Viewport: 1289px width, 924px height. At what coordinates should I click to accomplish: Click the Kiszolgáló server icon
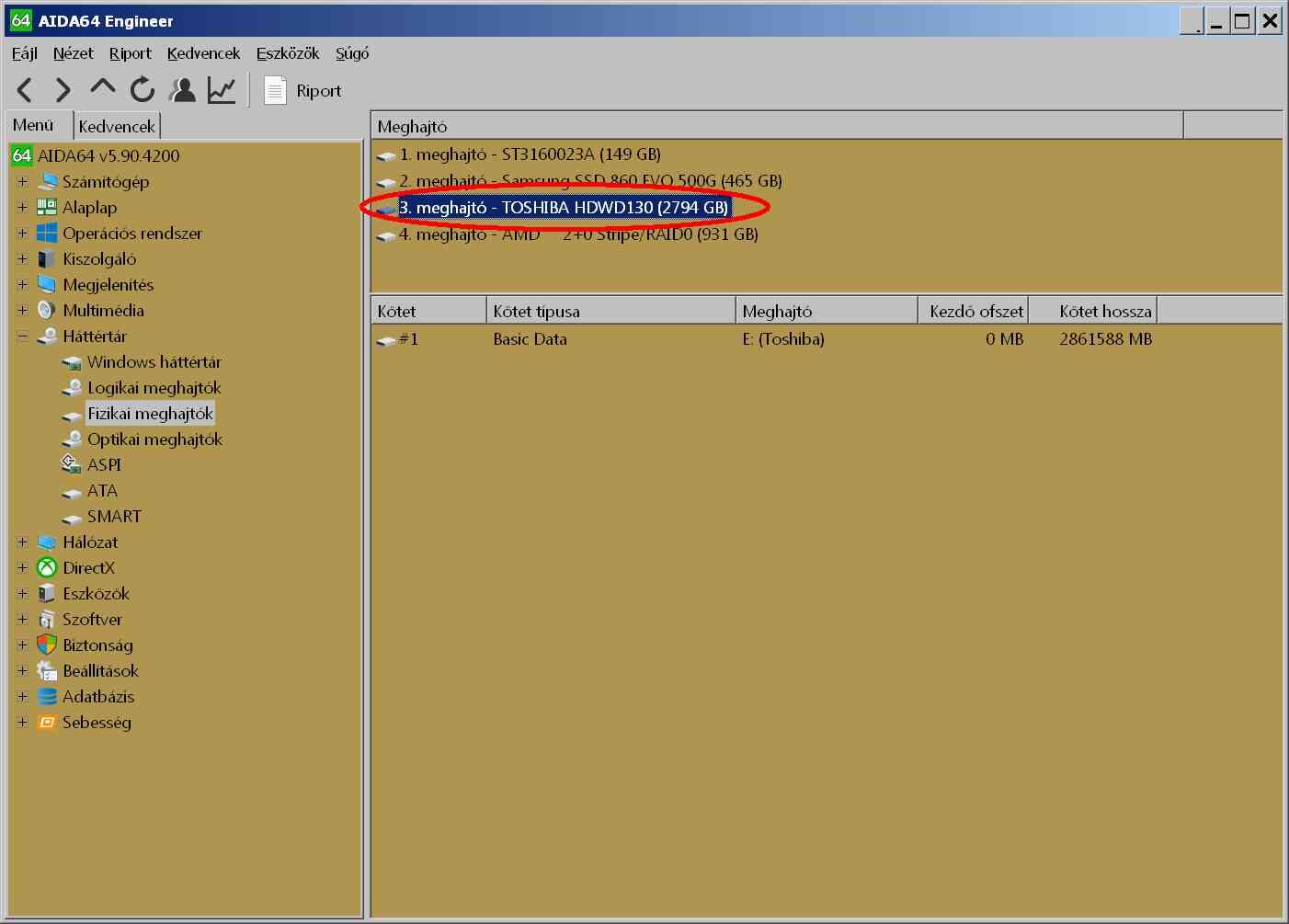(47, 258)
